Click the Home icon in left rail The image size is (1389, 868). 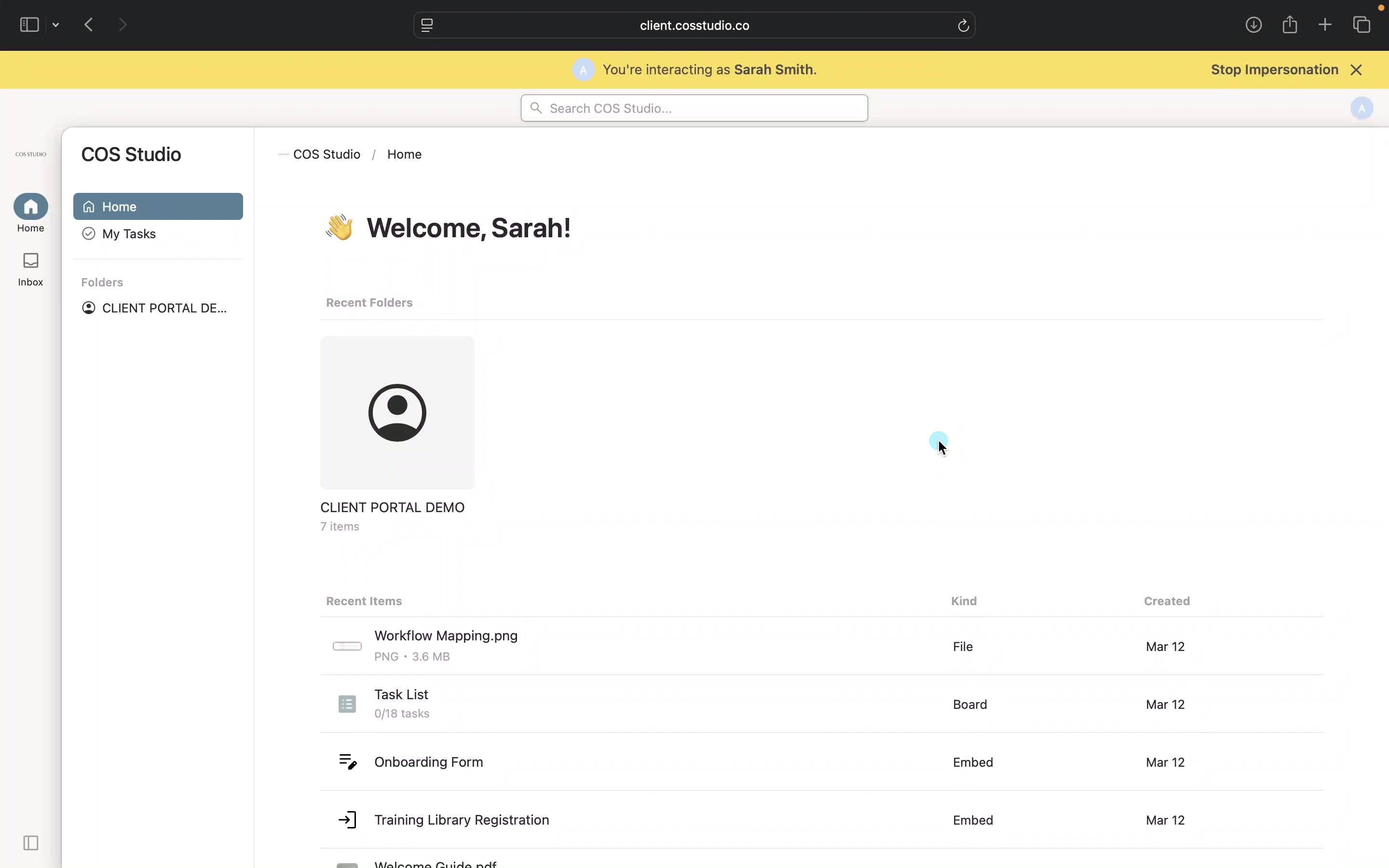[x=30, y=207]
